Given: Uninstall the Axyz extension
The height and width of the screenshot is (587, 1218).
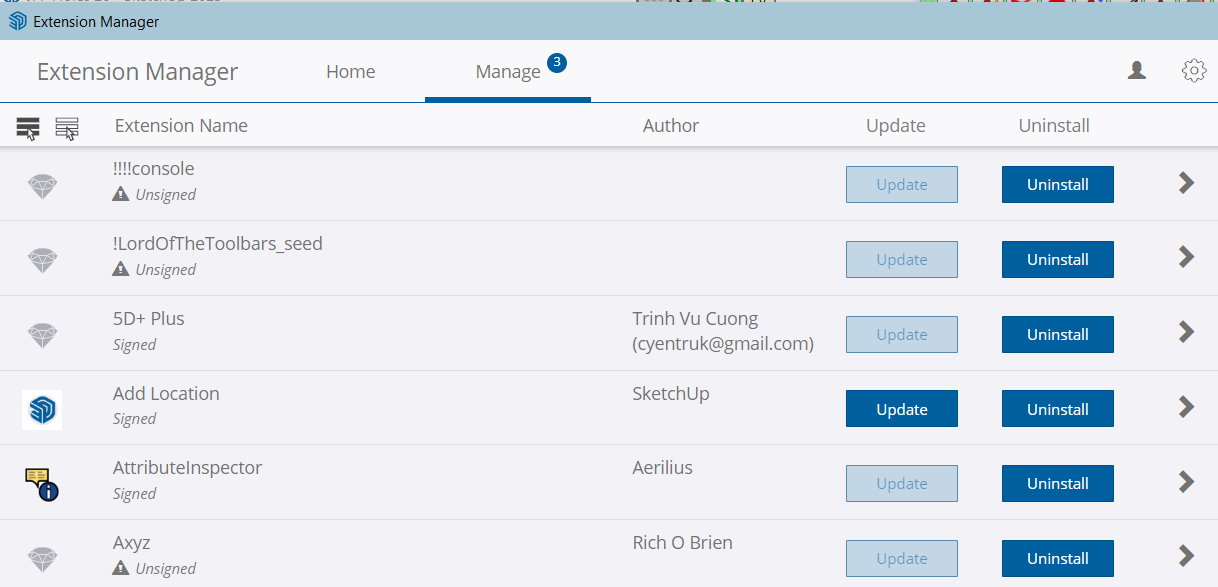Looking at the screenshot, I should click(x=1057, y=558).
